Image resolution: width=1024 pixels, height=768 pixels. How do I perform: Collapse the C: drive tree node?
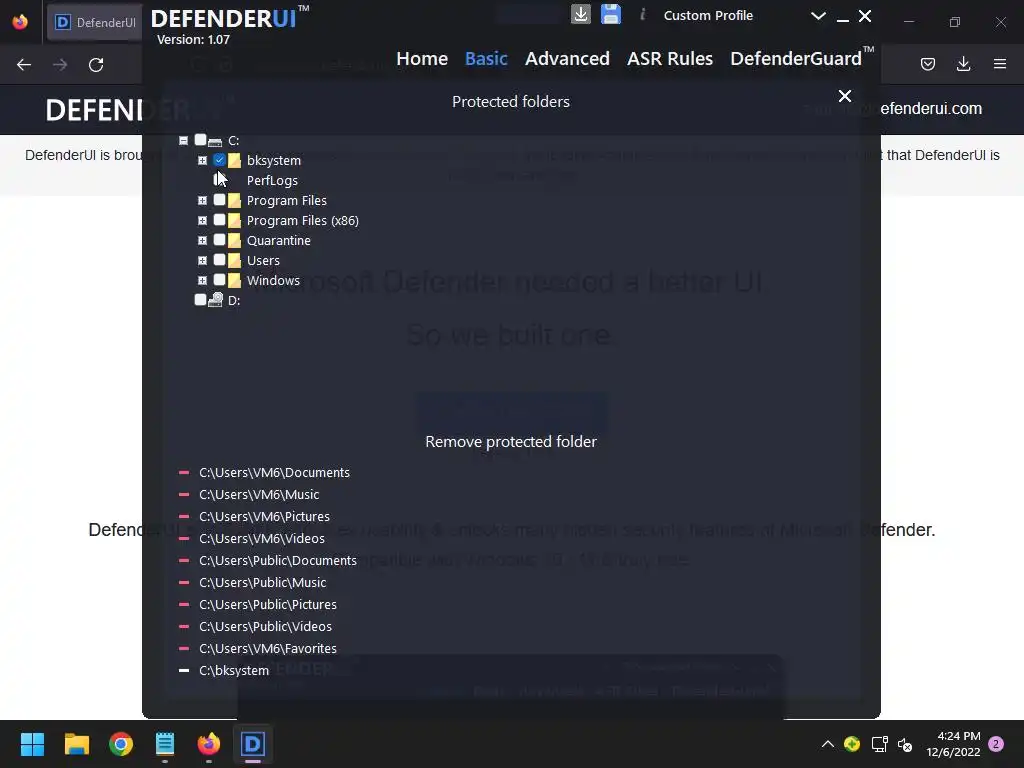(x=184, y=140)
